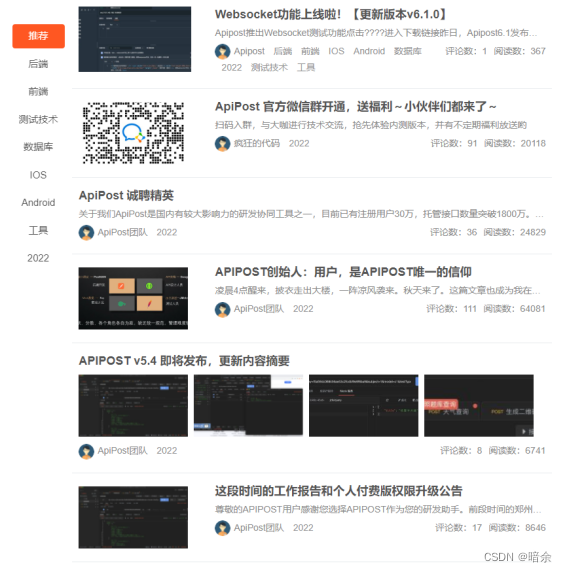Click avatar of author Apipost on Websocket post
Viewport: 567px width, 572px height.
(222, 51)
